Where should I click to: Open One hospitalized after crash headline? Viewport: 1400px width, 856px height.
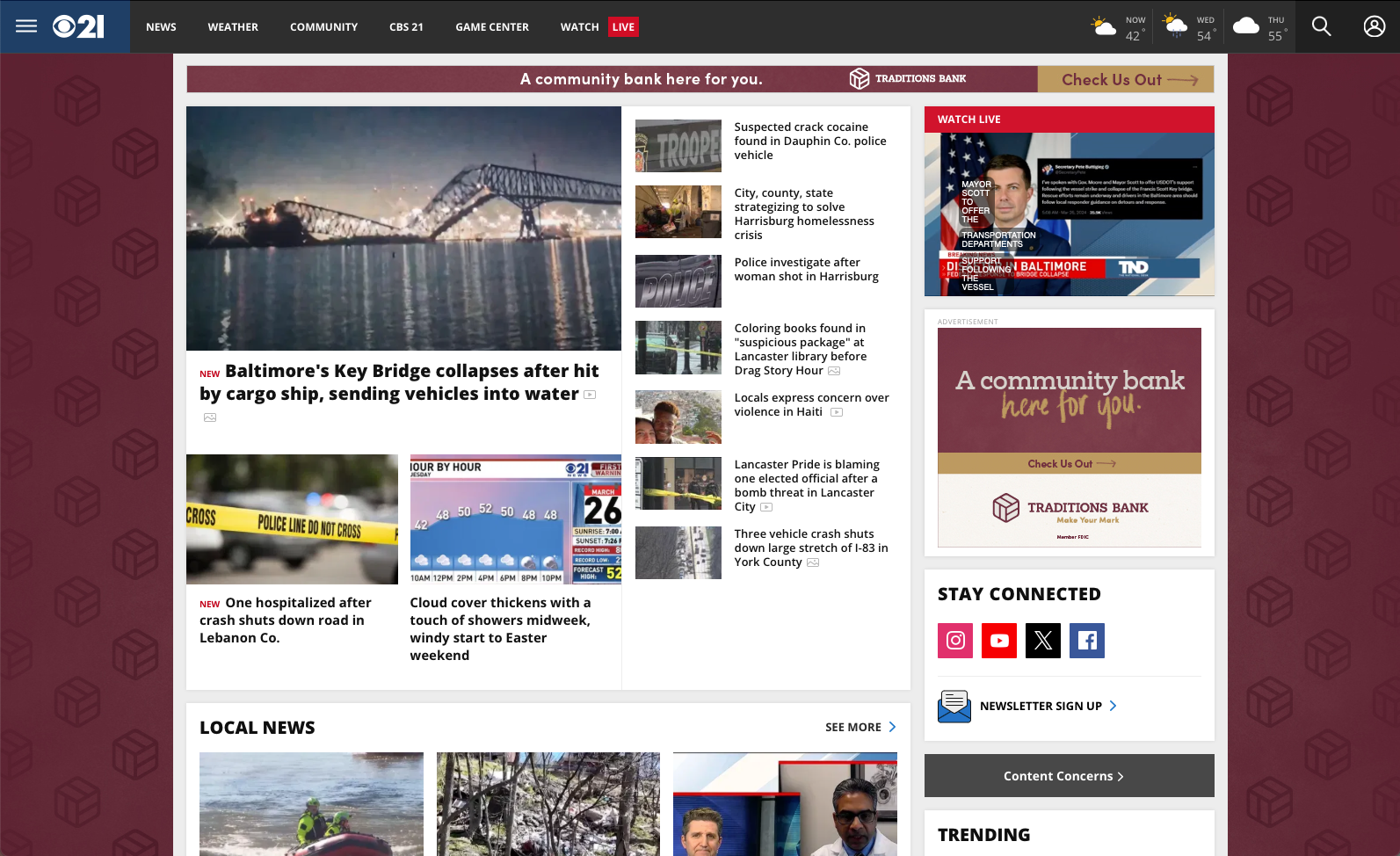pyautogui.click(x=286, y=620)
